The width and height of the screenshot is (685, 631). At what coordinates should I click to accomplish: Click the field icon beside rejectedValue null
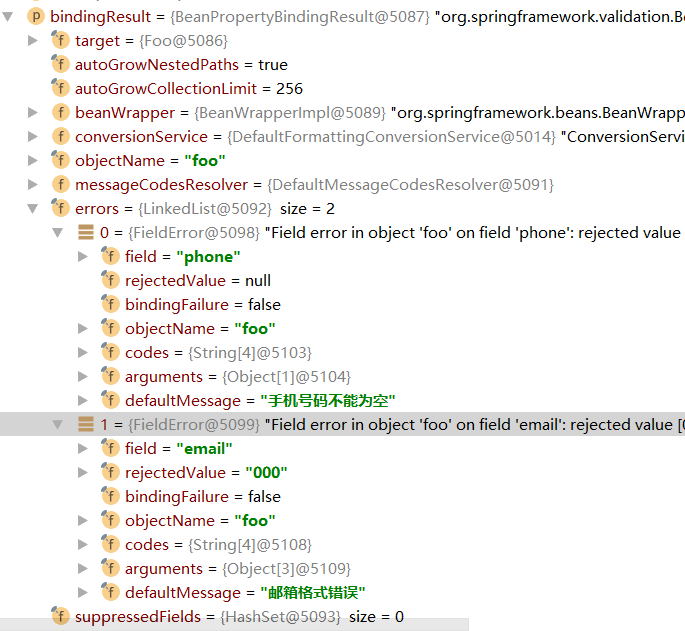[111, 280]
